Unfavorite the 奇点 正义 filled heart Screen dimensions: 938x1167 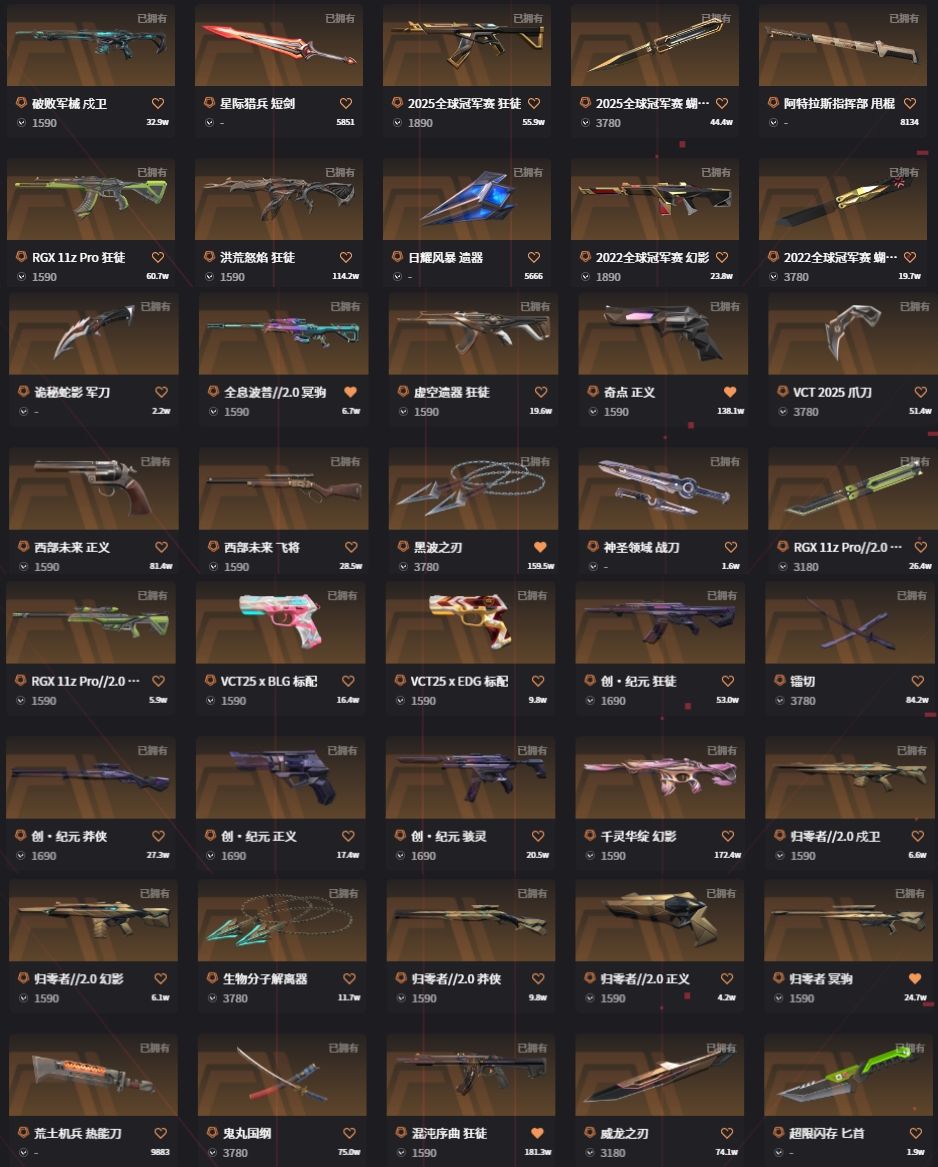[x=730, y=391]
